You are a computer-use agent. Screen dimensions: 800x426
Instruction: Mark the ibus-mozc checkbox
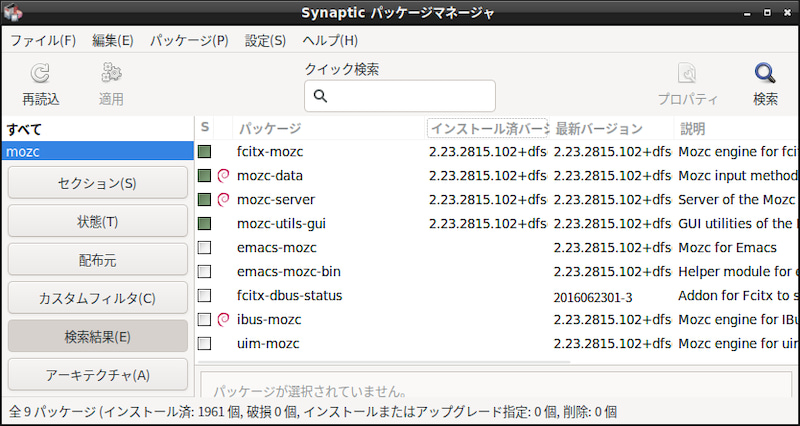pos(204,320)
